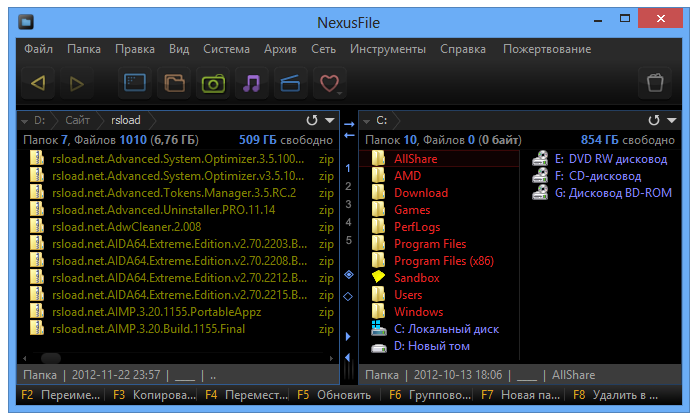Screen dimensions: 690x413
Task: Open the Recycle Bin toolbar icon
Action: coord(655,83)
